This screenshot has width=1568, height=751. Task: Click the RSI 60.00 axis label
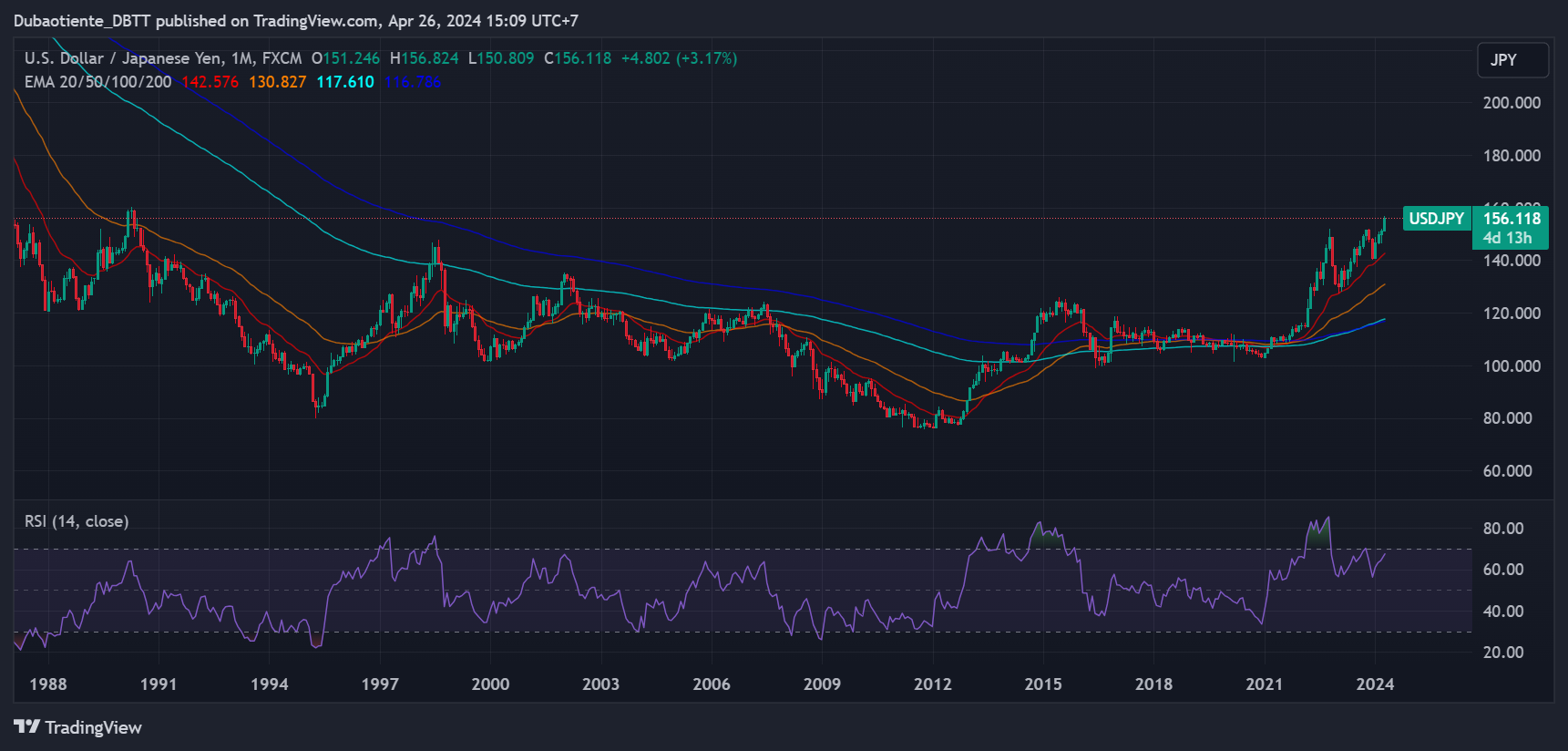click(1503, 570)
